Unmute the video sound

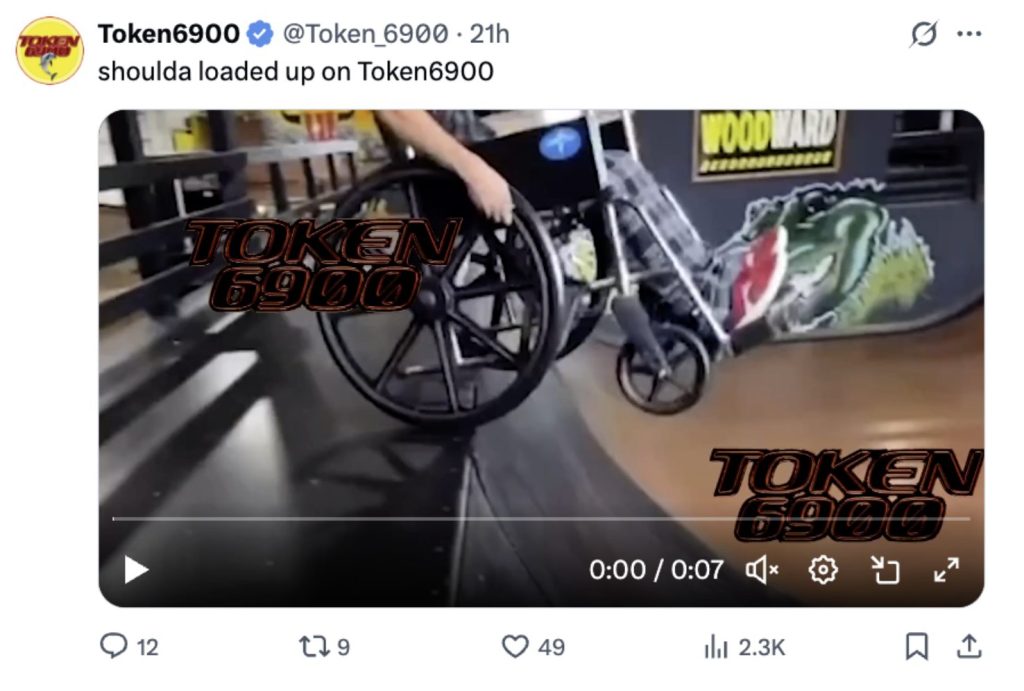[x=762, y=570]
